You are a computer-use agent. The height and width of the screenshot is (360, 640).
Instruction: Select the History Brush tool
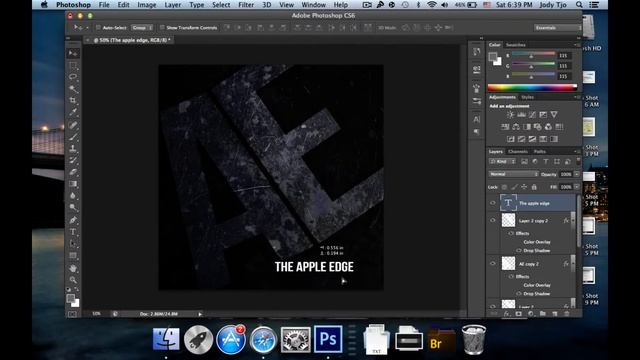pos(73,160)
